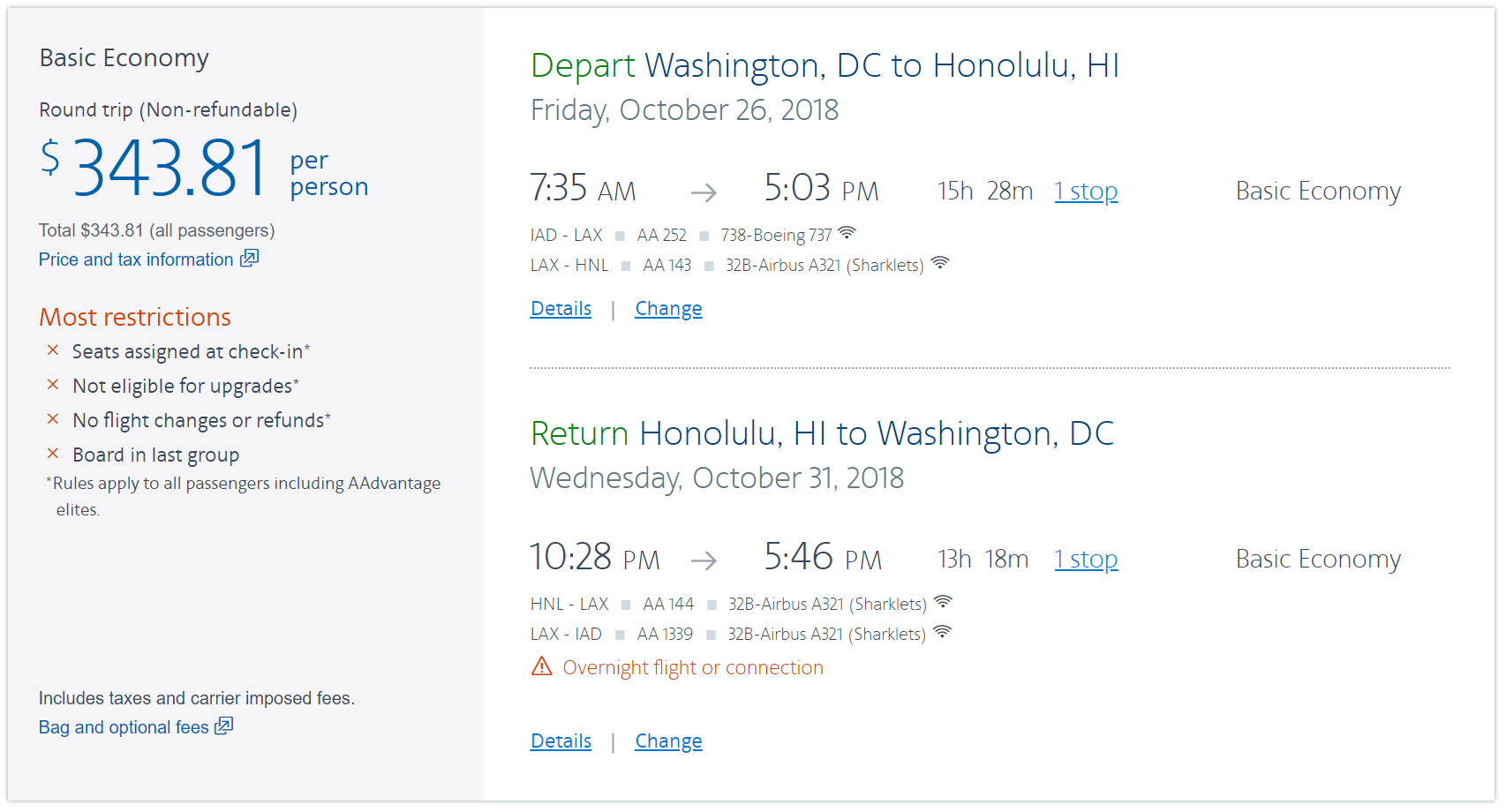The width and height of the screenshot is (1506, 812).
Task: Click the arrow between 7:35 AM and 5:03 PM
Action: tap(704, 192)
